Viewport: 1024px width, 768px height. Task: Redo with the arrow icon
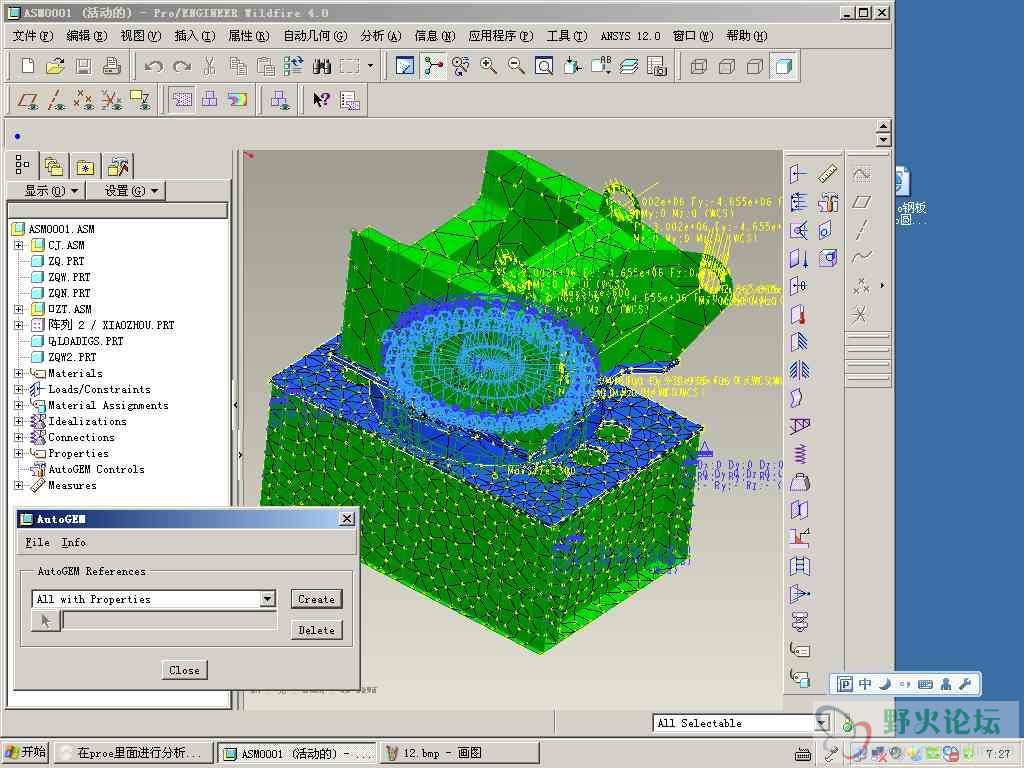point(182,66)
